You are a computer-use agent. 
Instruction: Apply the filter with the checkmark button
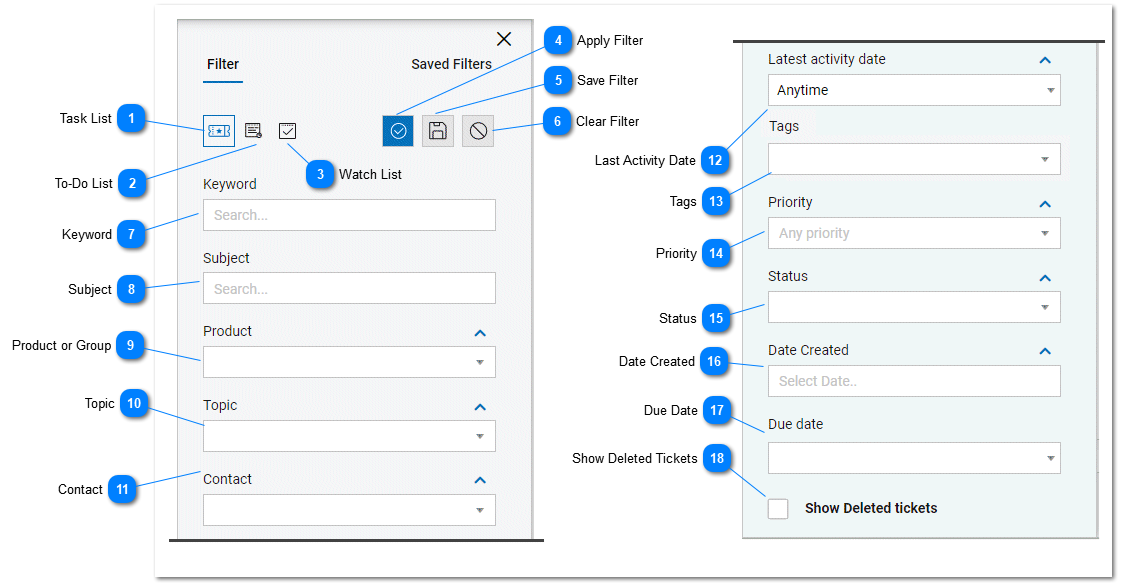click(x=398, y=131)
